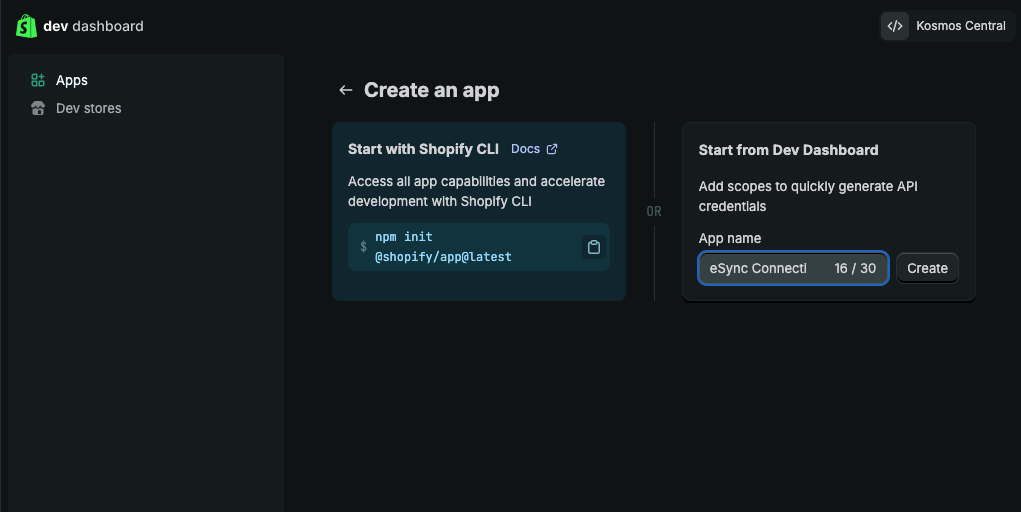Click the external link icon beside Docs
Image resolution: width=1021 pixels, height=512 pixels.
point(552,149)
